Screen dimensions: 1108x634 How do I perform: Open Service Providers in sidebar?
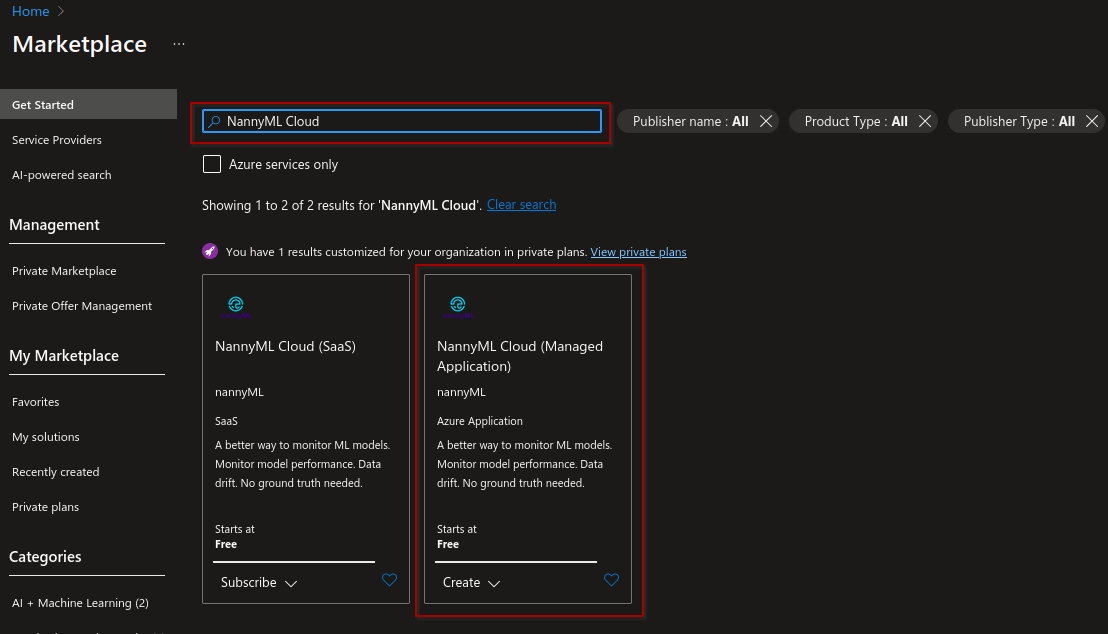tap(57, 140)
